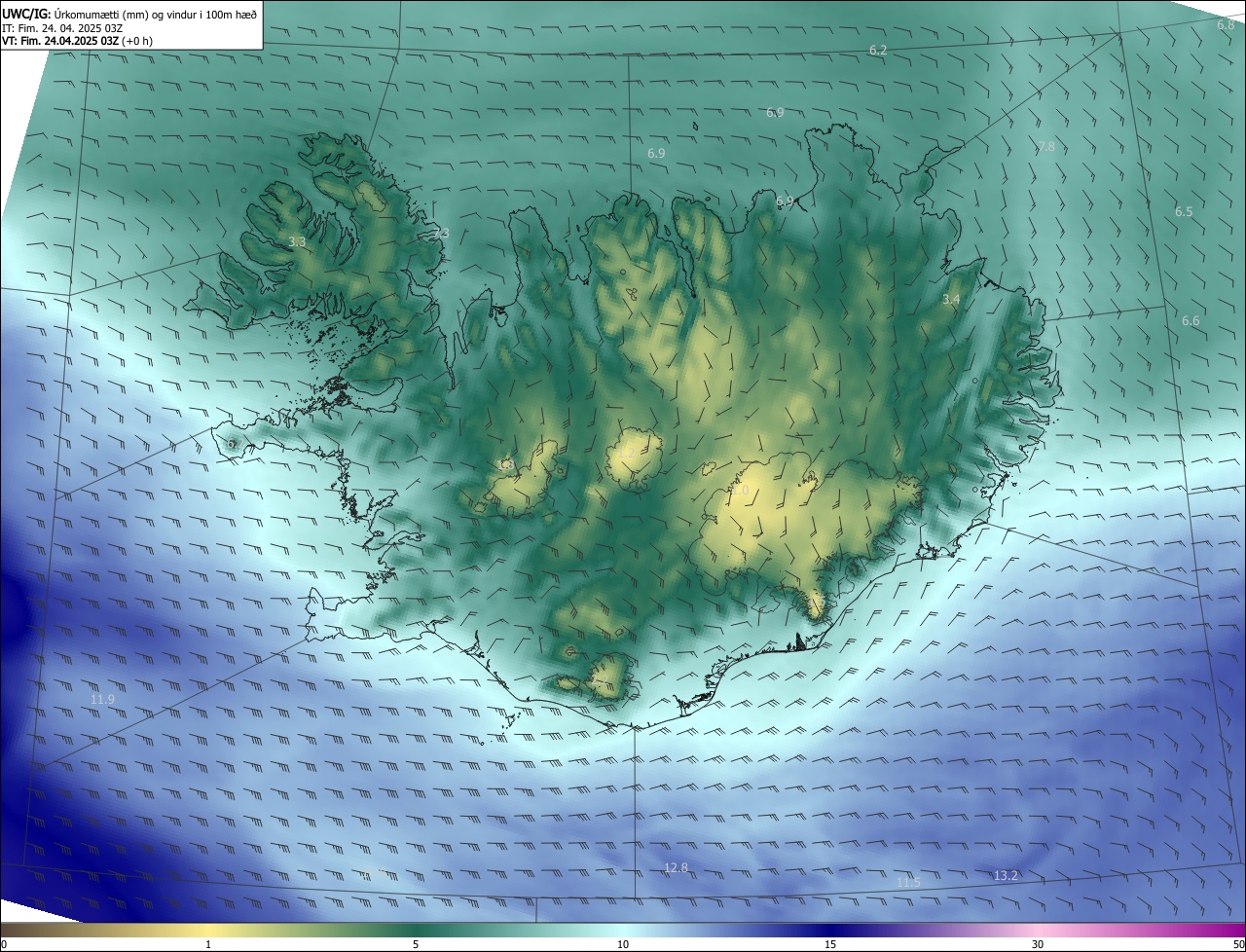Viewport: 1246px width, 952px height.
Task: Click the 11.5 value label on map
Action: (x=908, y=882)
